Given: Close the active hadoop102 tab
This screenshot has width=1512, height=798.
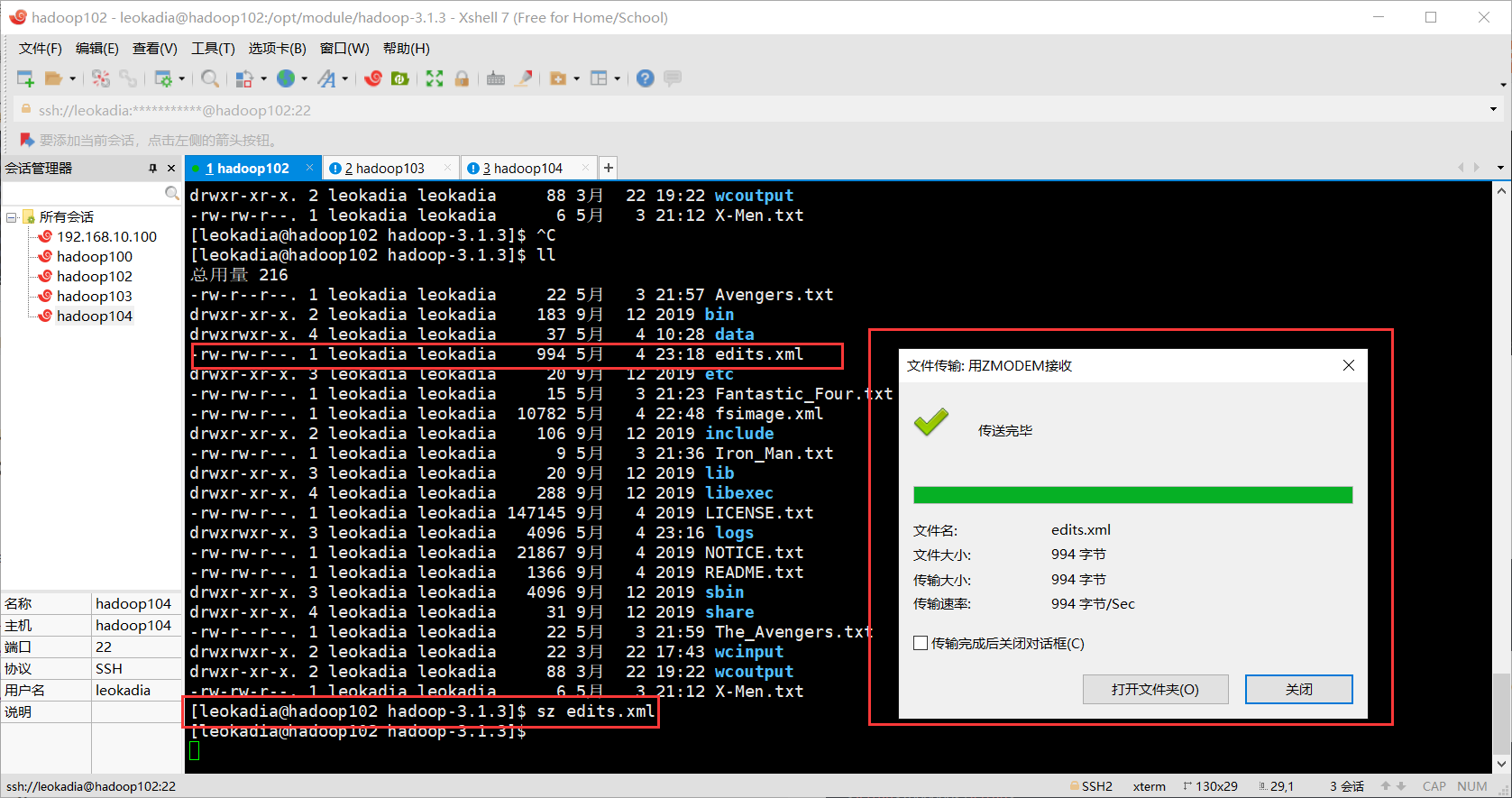Looking at the screenshot, I should click(x=309, y=168).
